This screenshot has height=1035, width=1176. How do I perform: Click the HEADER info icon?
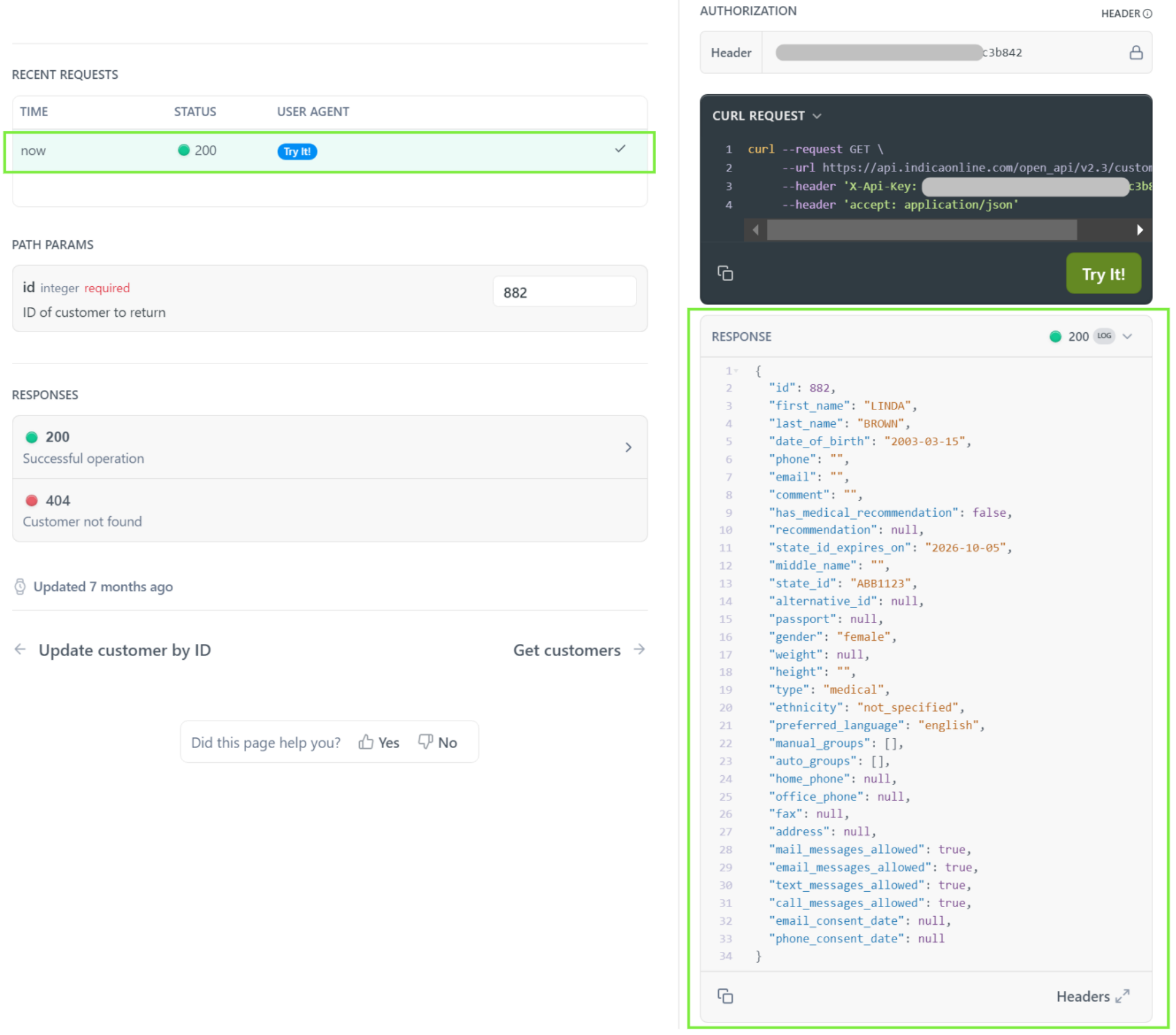pos(1147,14)
